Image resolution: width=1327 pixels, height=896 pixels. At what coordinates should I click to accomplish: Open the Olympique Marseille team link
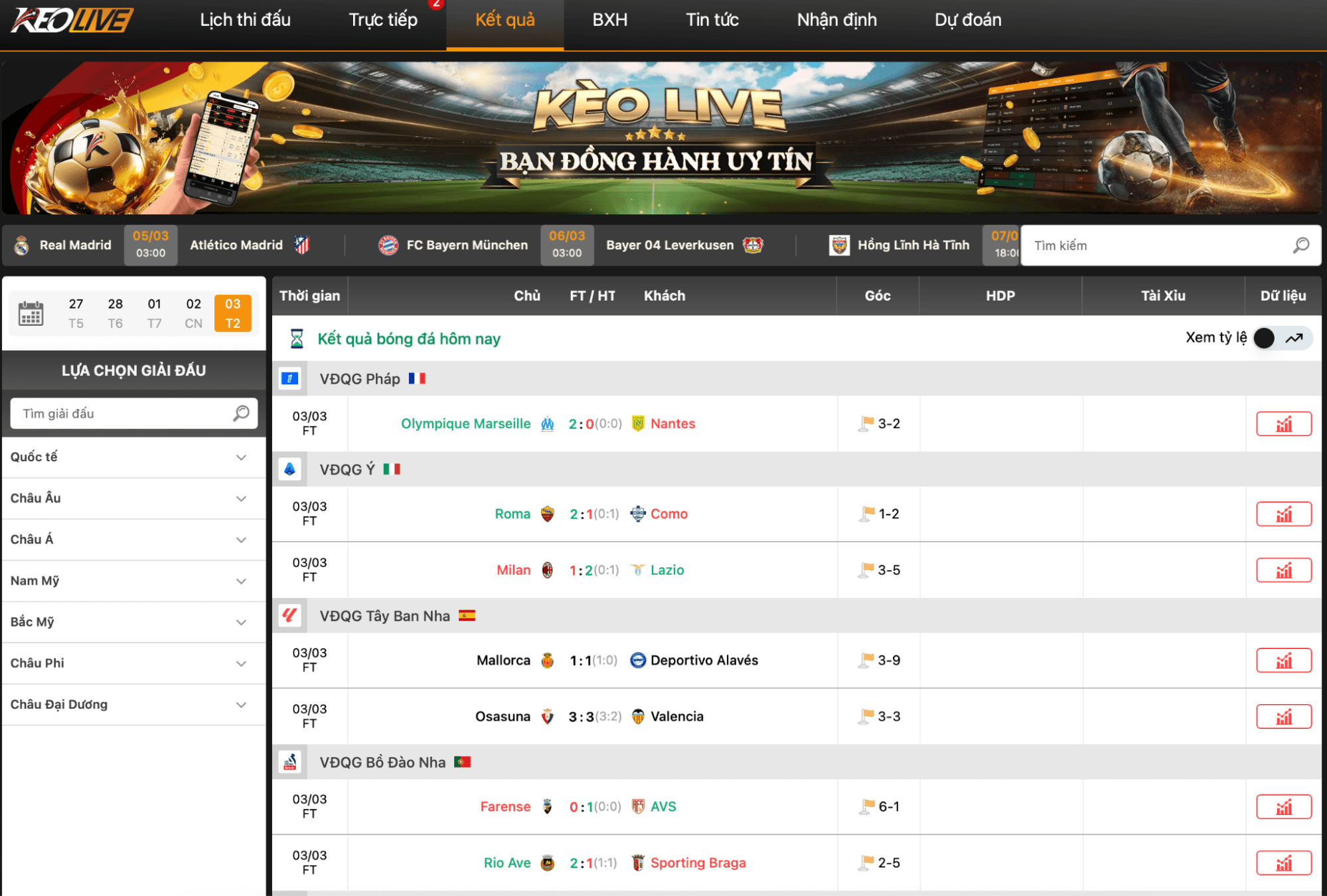[465, 424]
